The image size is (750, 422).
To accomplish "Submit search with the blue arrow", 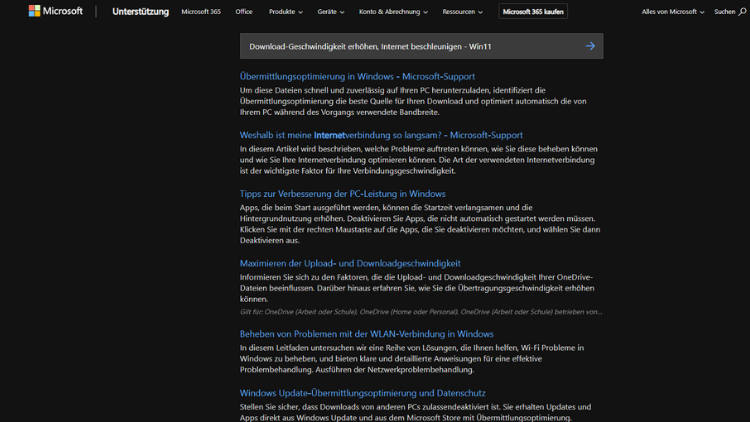I will pos(590,46).
